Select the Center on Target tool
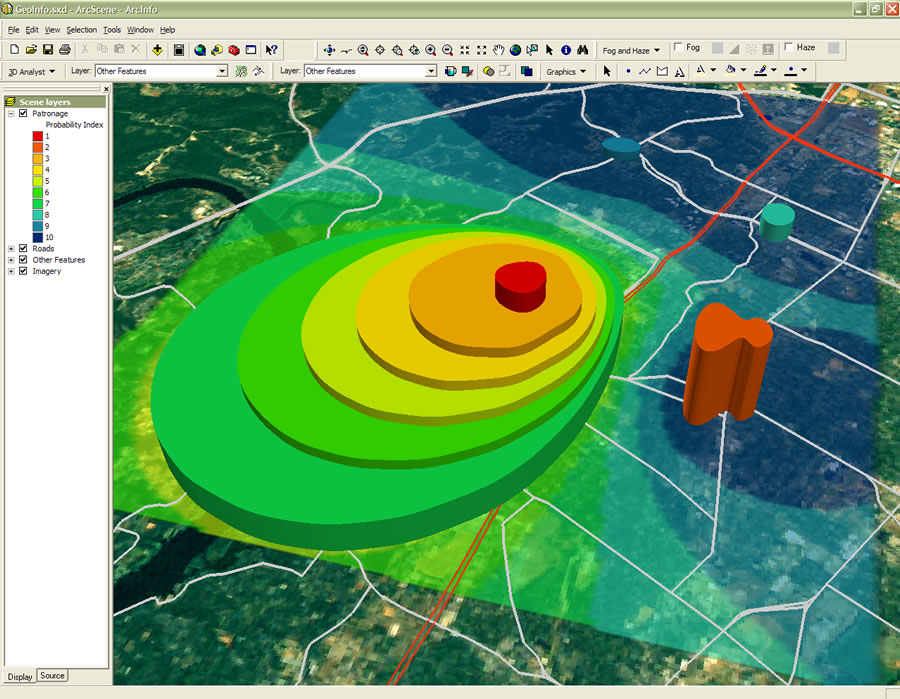This screenshot has width=900, height=699. click(380, 51)
